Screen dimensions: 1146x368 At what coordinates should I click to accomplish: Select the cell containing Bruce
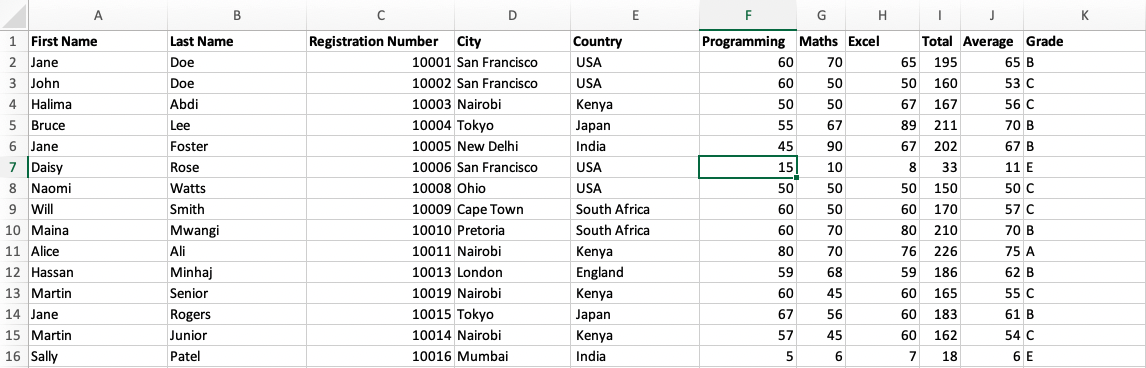(97, 126)
